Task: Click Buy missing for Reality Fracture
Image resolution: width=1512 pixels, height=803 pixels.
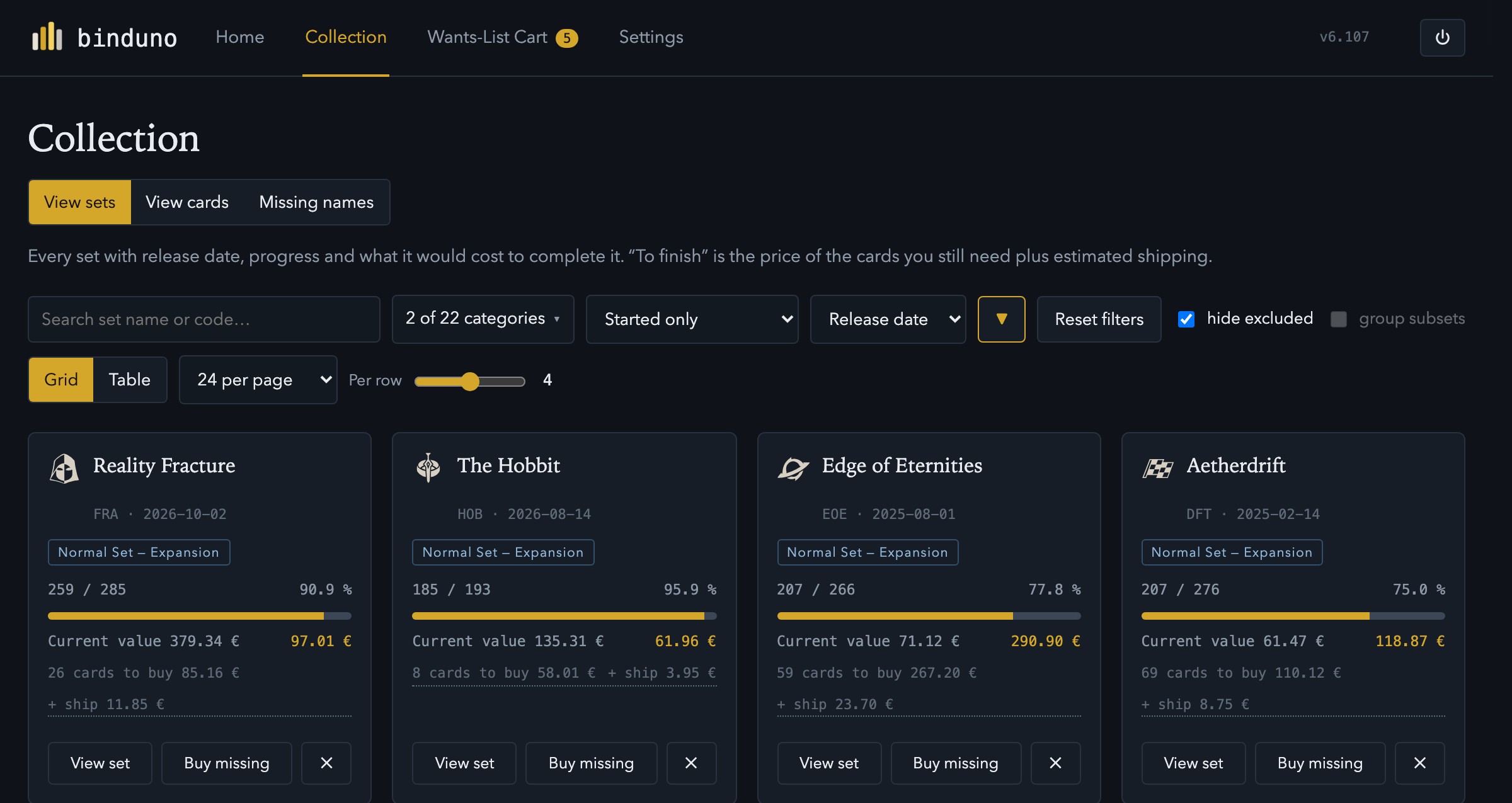Action: pyautogui.click(x=227, y=763)
